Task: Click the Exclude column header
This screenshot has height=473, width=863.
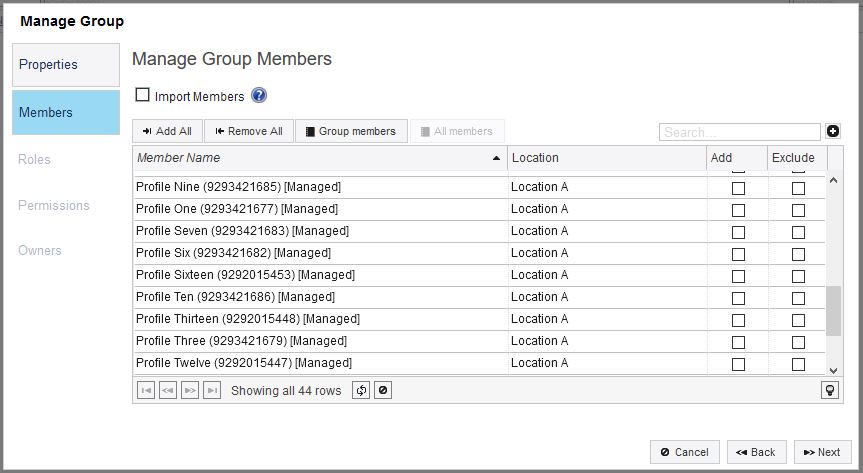Action: [x=797, y=158]
